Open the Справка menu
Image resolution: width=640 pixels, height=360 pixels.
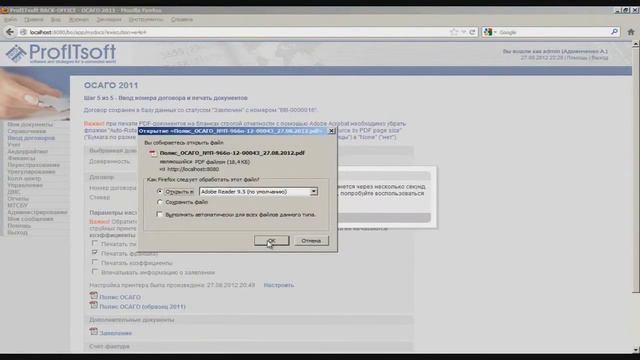click(182, 20)
